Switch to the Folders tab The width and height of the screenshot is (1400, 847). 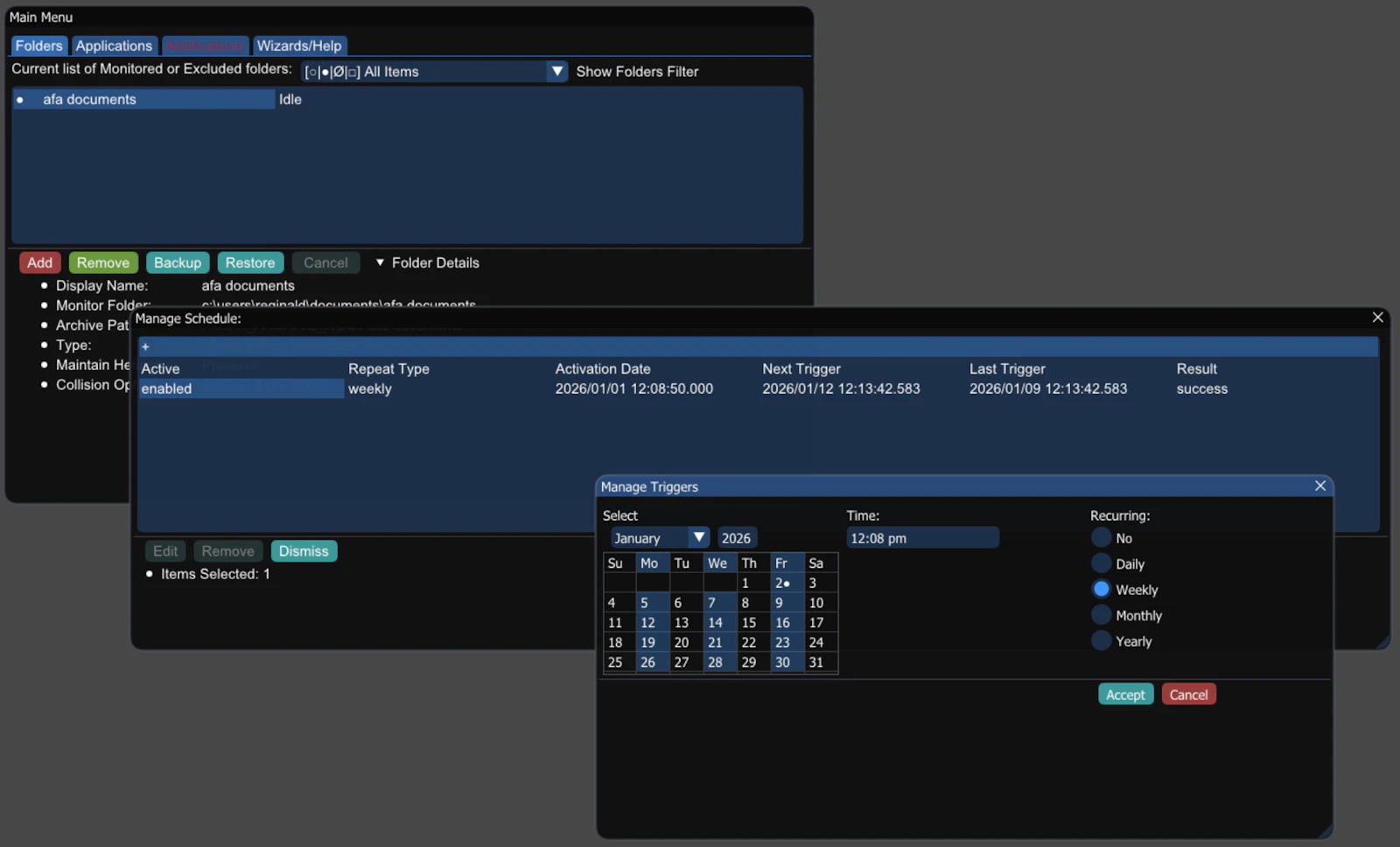pyautogui.click(x=39, y=45)
